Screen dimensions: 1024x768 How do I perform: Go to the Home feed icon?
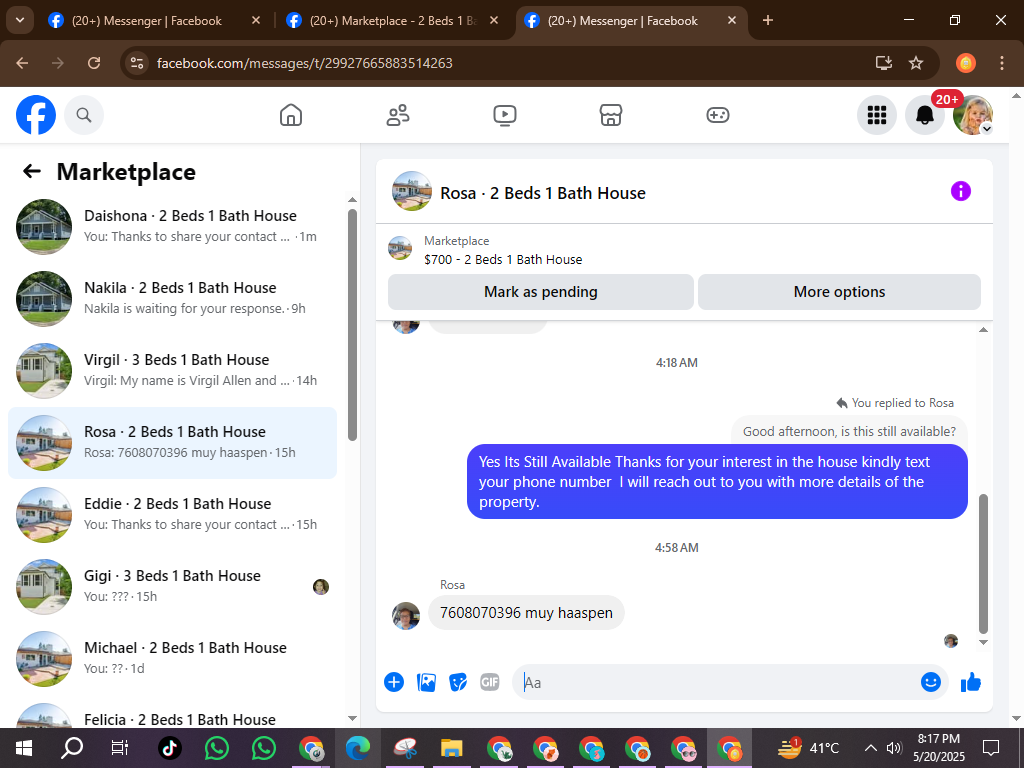[291, 115]
